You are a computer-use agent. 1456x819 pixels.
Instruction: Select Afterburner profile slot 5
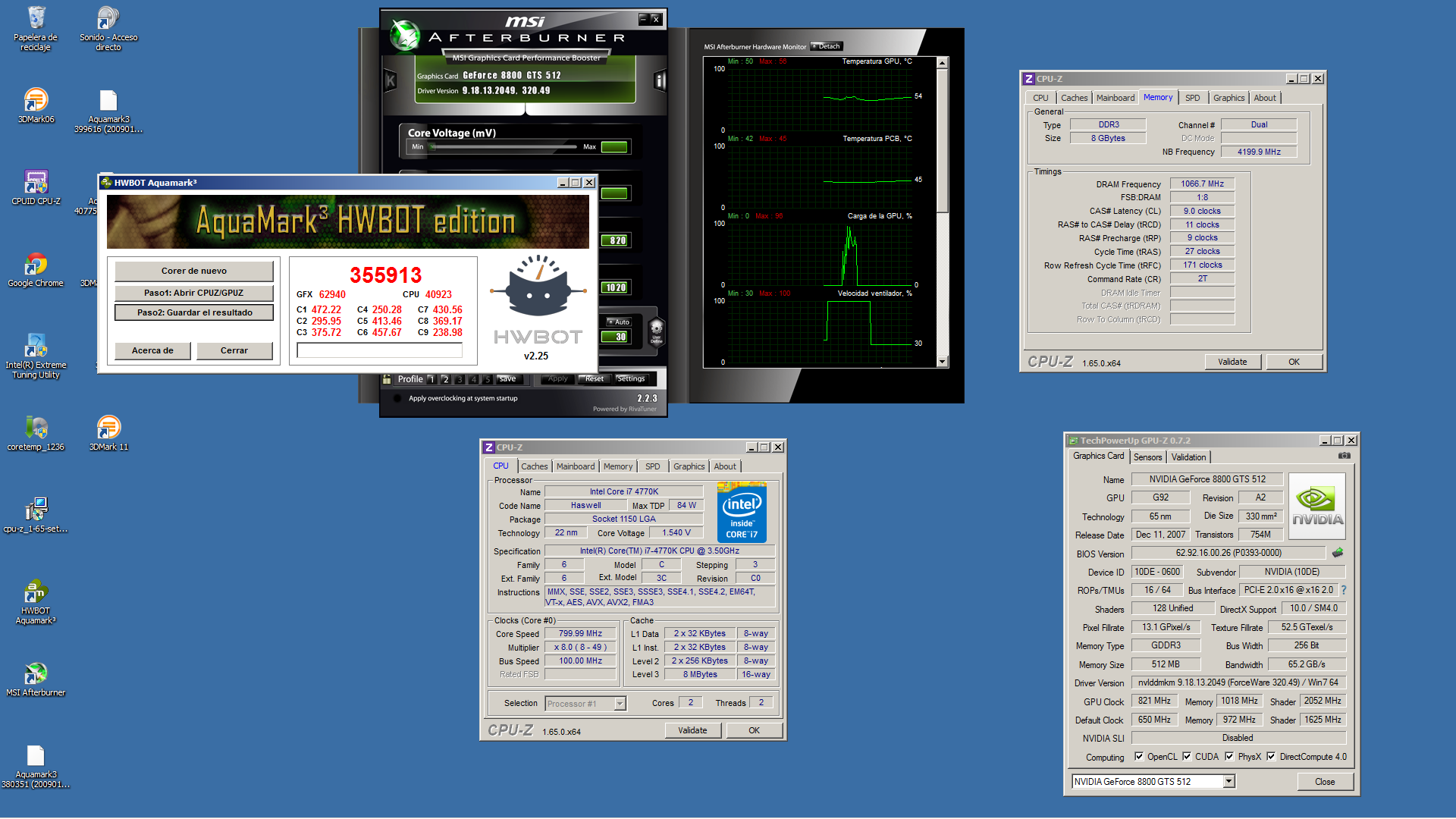coord(488,379)
